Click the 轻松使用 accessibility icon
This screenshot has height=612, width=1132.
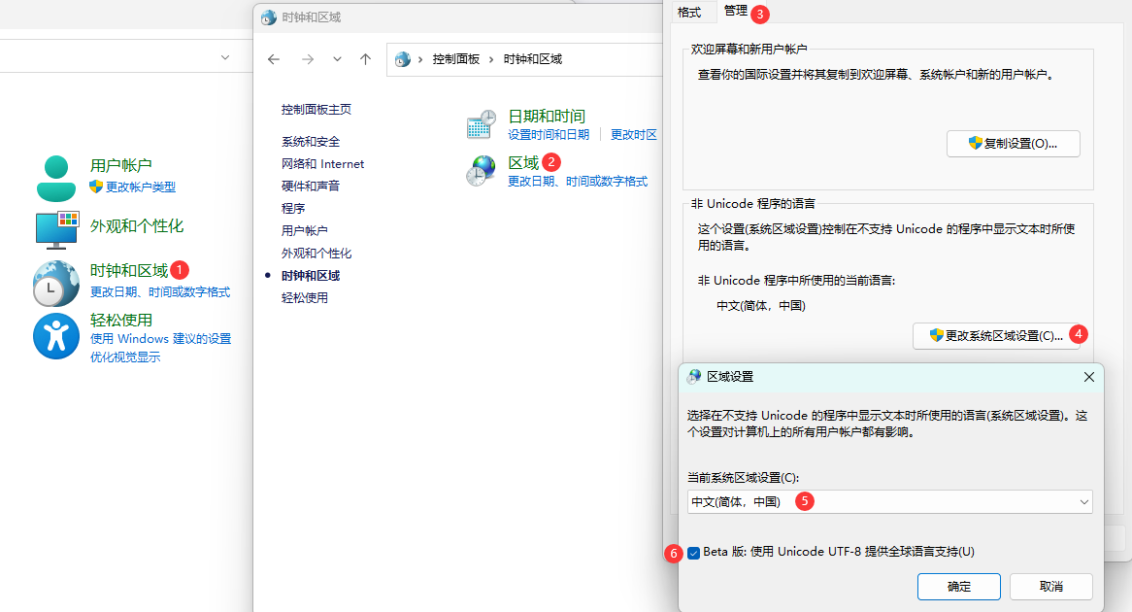click(56, 336)
